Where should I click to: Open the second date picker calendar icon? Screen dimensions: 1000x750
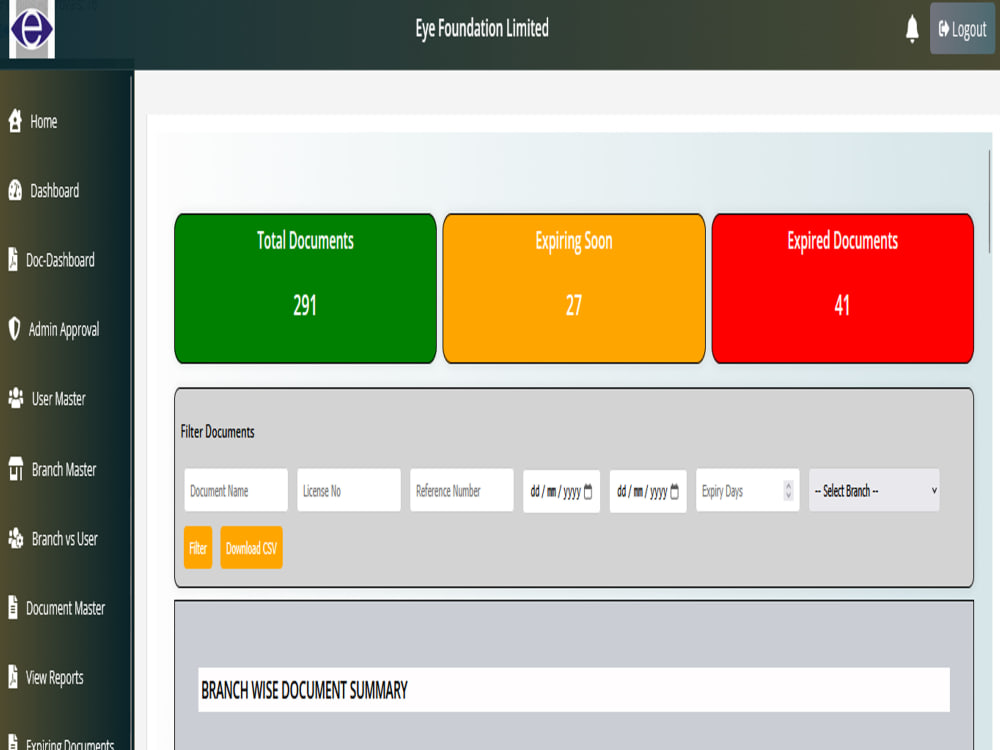coord(675,492)
